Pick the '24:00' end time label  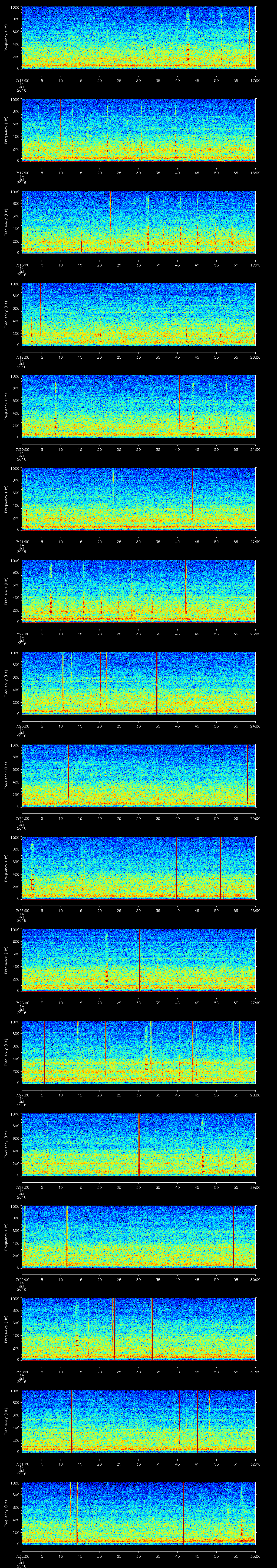pos(255,726)
